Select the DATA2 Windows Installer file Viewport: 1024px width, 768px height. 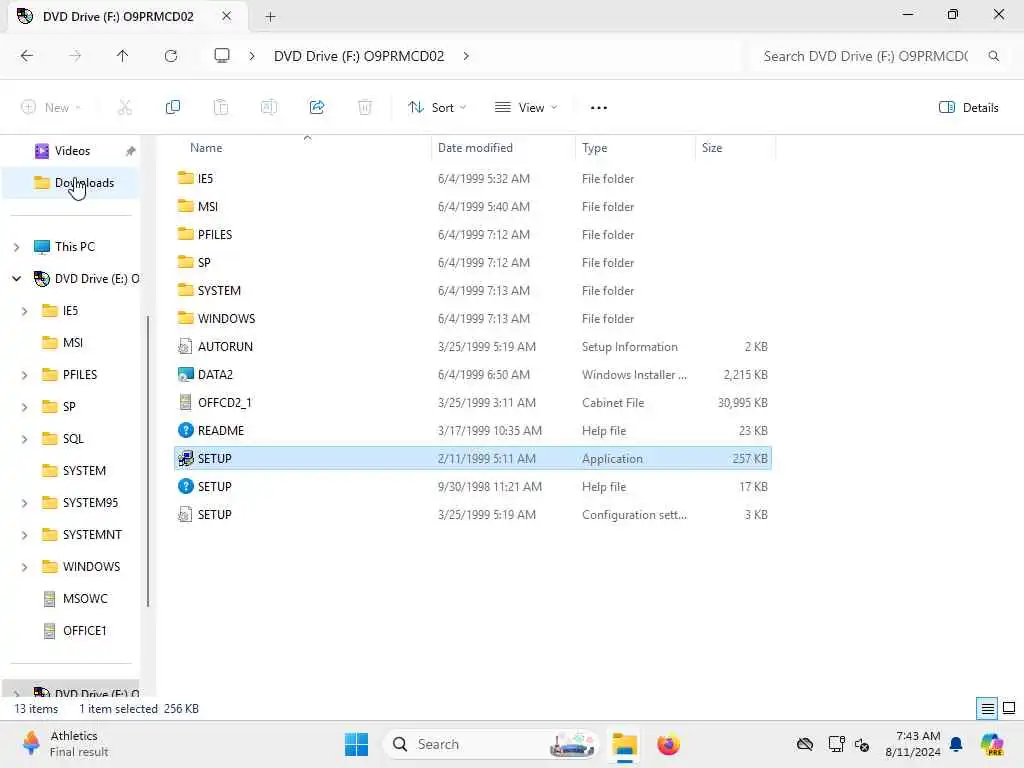(x=473, y=374)
